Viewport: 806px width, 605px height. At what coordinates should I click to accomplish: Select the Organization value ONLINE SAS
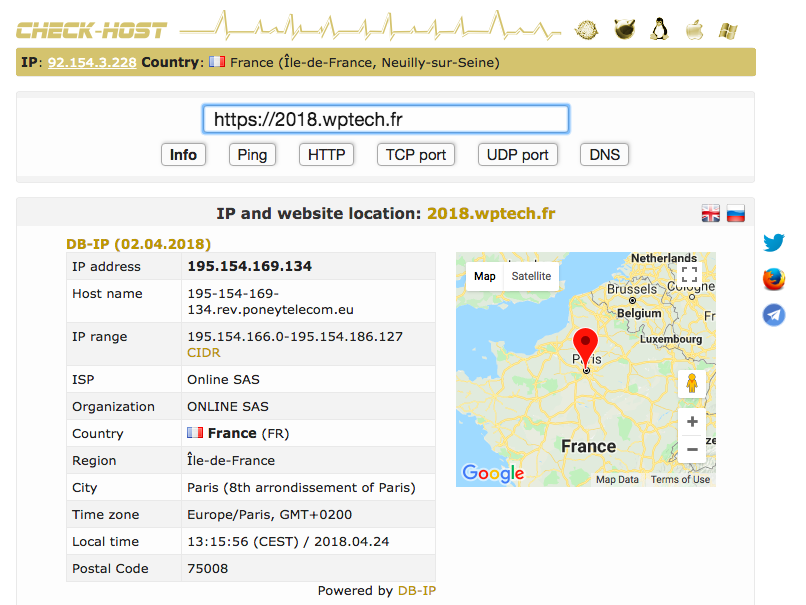[228, 406]
